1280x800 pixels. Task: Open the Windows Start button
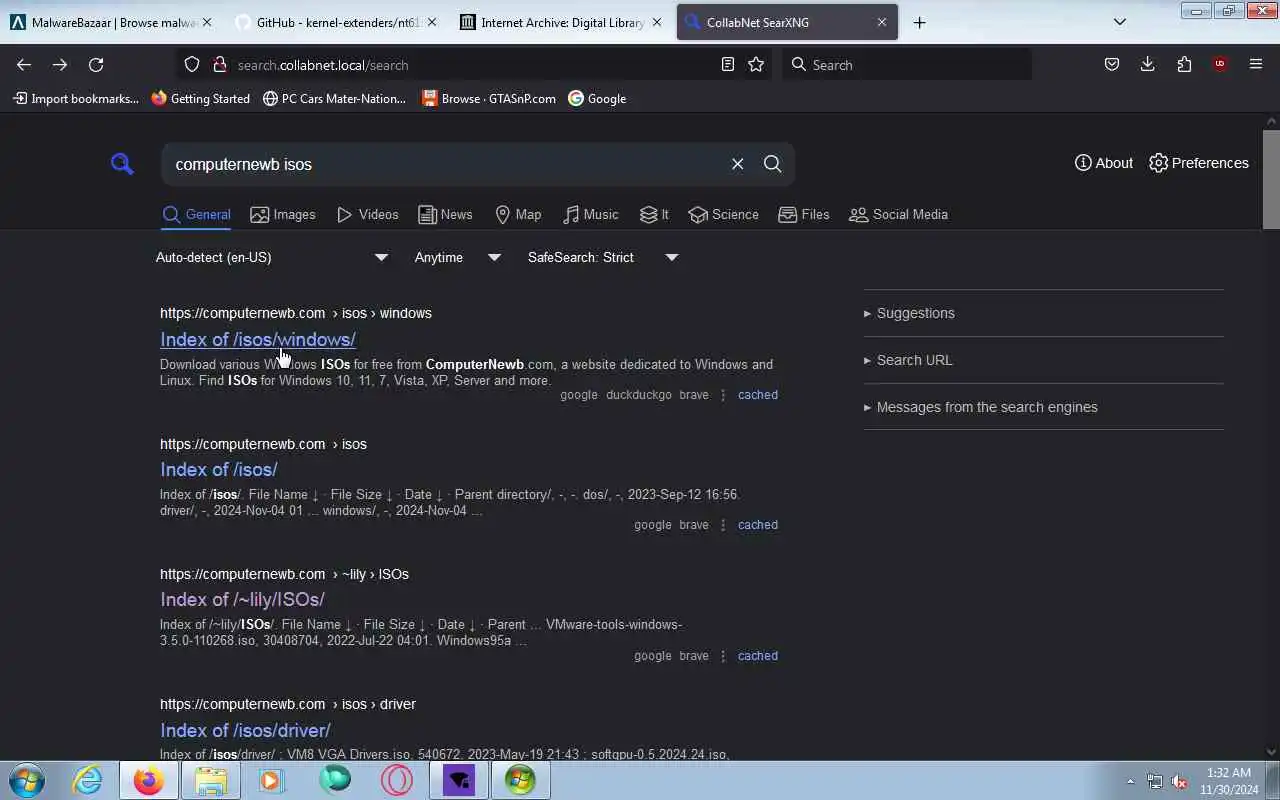(x=26, y=780)
